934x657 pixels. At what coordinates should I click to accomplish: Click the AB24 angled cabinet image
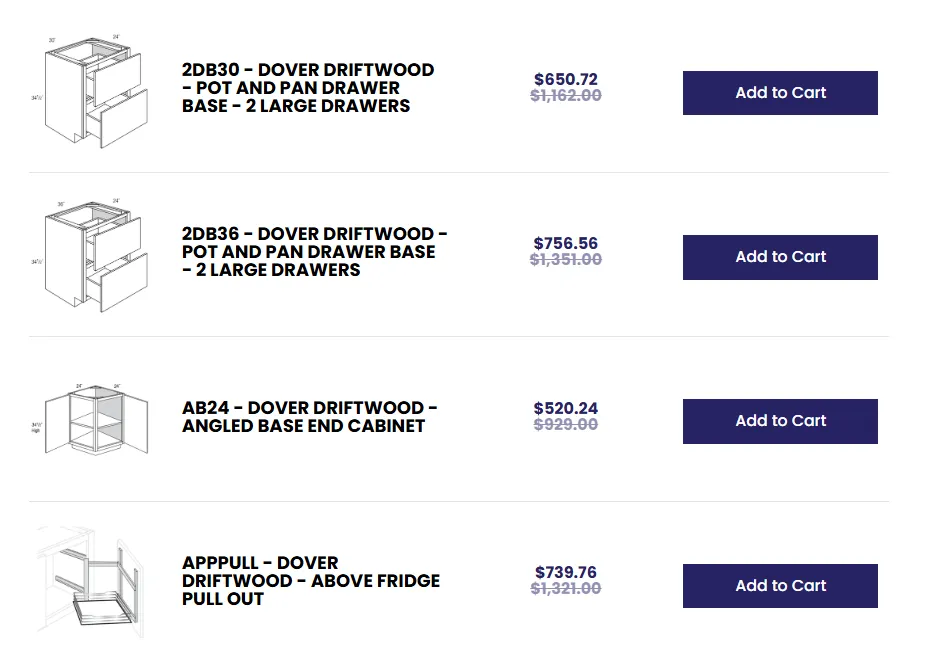(92, 420)
